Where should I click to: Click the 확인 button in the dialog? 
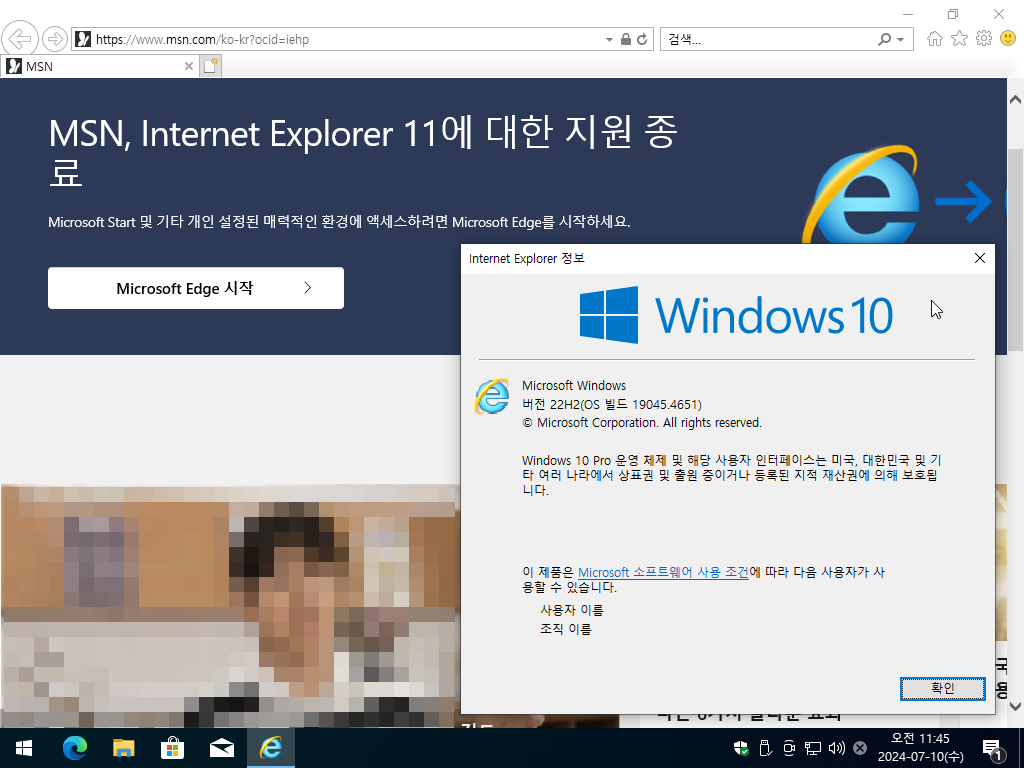[x=942, y=688]
